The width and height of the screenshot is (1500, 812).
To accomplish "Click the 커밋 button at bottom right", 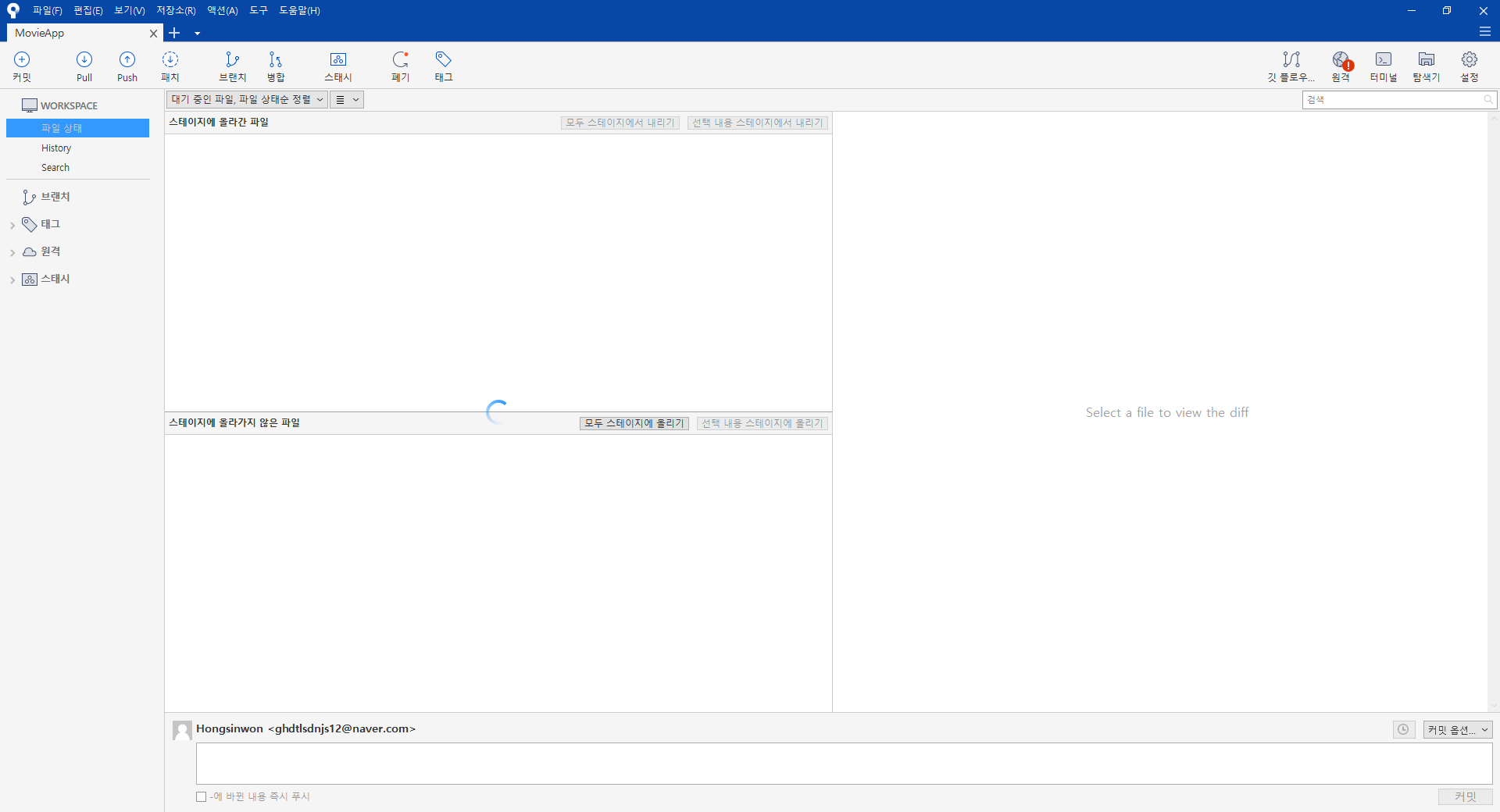I will pyautogui.click(x=1466, y=796).
